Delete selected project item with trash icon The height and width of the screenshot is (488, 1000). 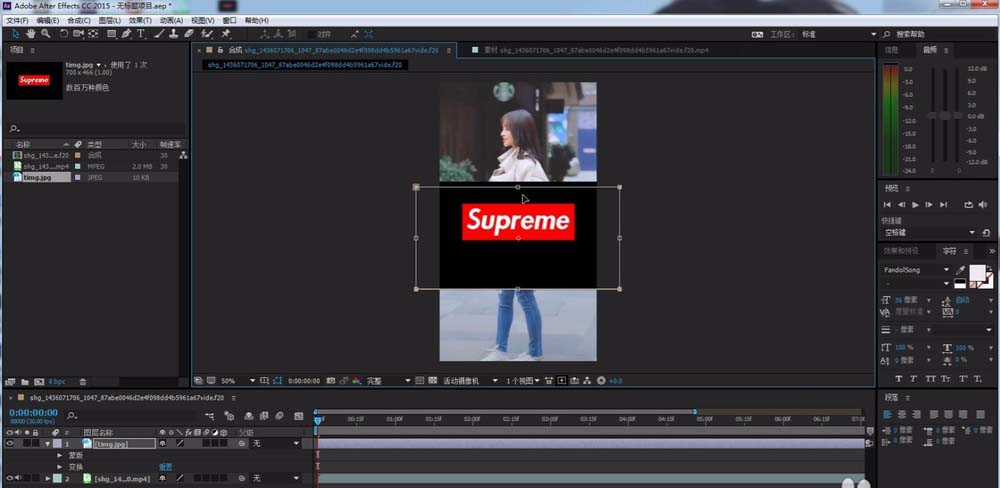coord(83,381)
